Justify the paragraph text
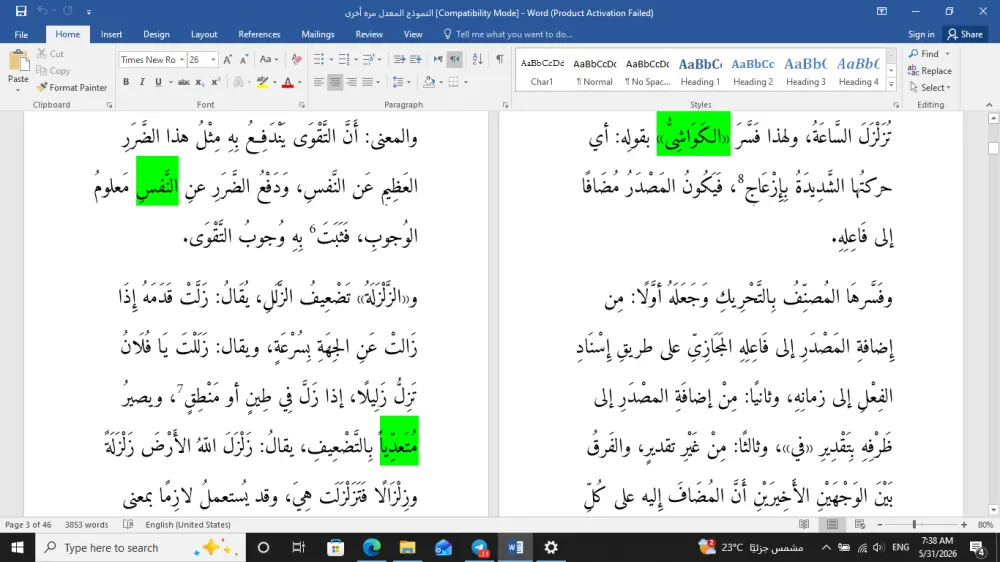The height and width of the screenshot is (562, 1000). [367, 82]
